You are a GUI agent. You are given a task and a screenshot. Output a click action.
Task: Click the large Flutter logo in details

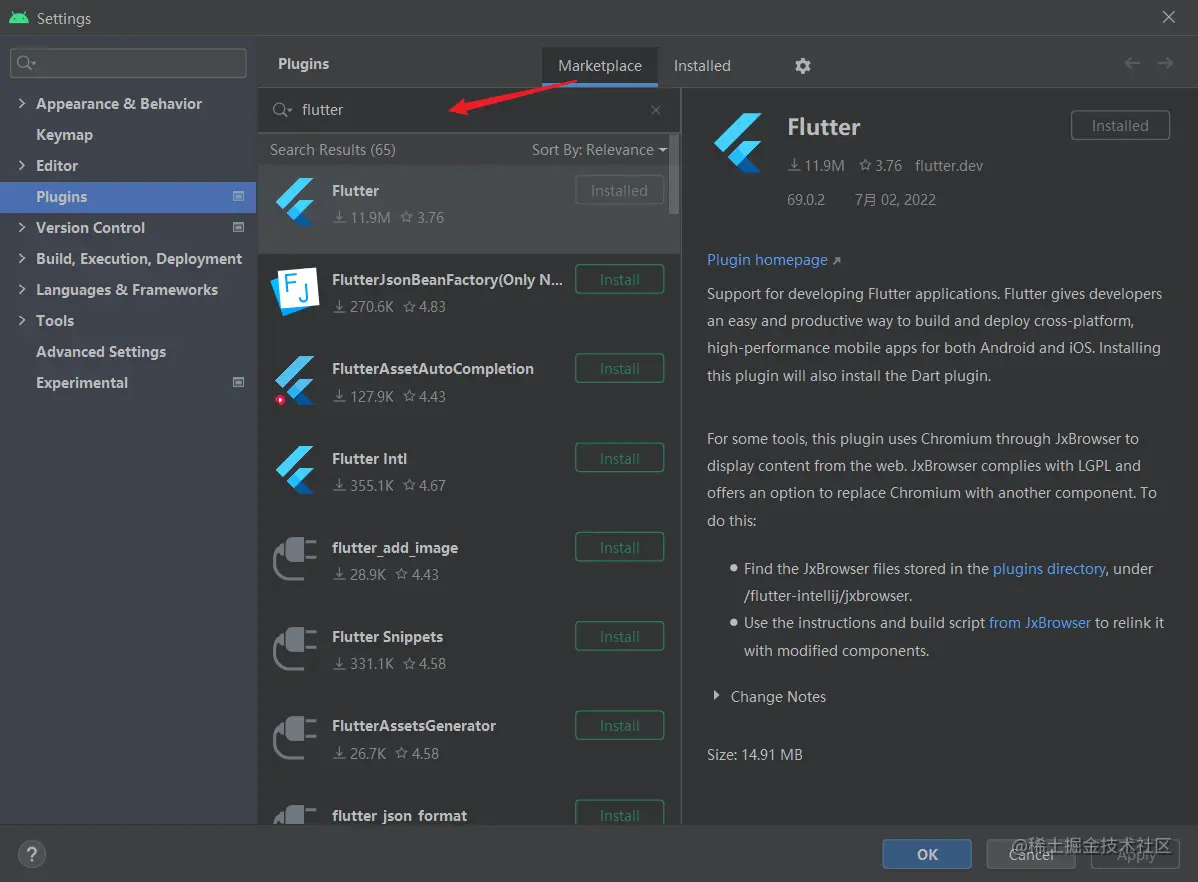click(739, 143)
